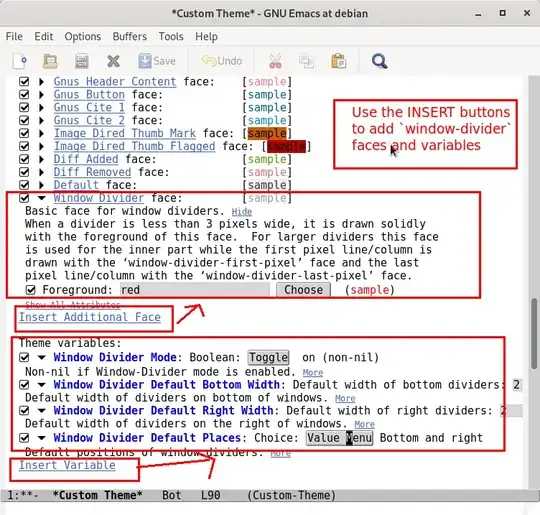
Task: Open the File menu
Action: 14,37
